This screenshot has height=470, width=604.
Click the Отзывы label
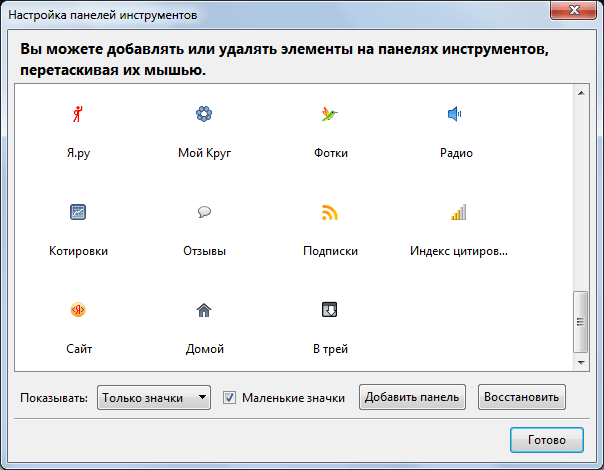tap(205, 251)
